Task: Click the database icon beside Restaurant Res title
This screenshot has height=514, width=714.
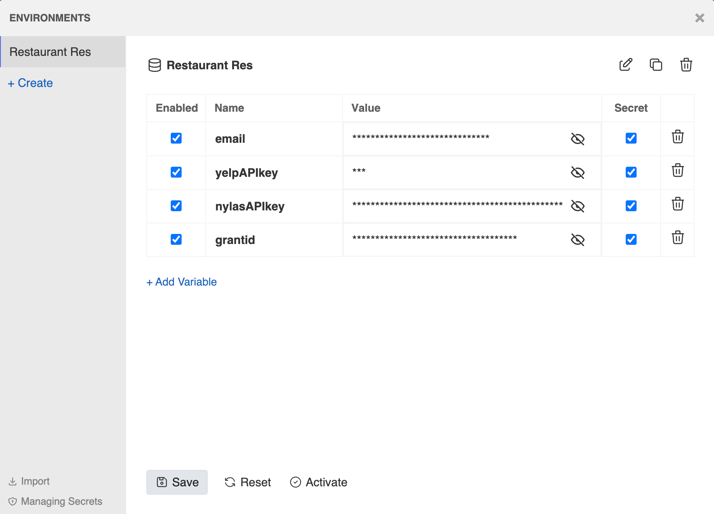Action: [x=154, y=65]
